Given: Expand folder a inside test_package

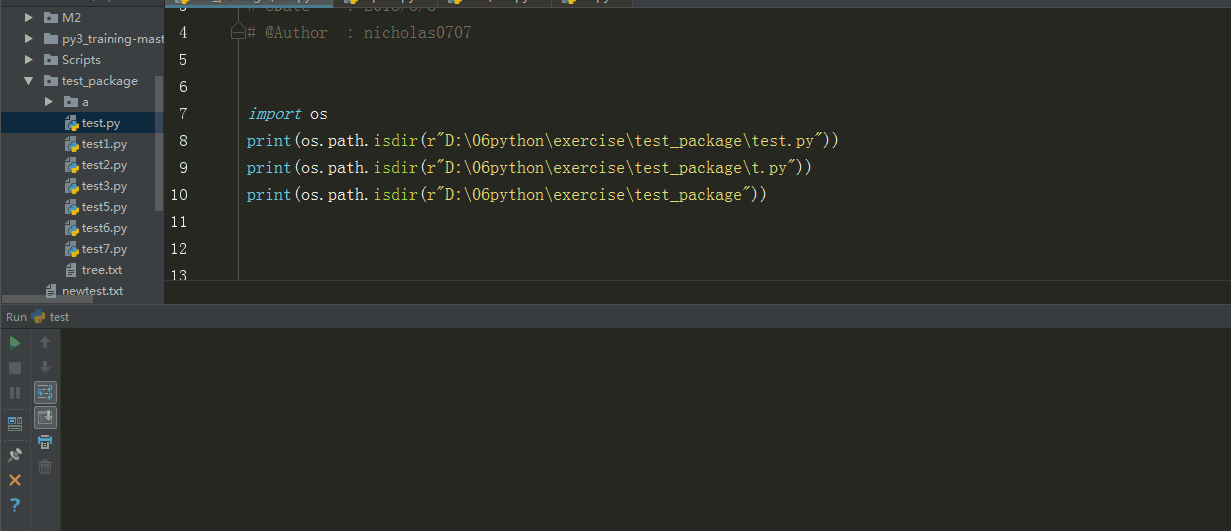Looking at the screenshot, I should [x=49, y=101].
